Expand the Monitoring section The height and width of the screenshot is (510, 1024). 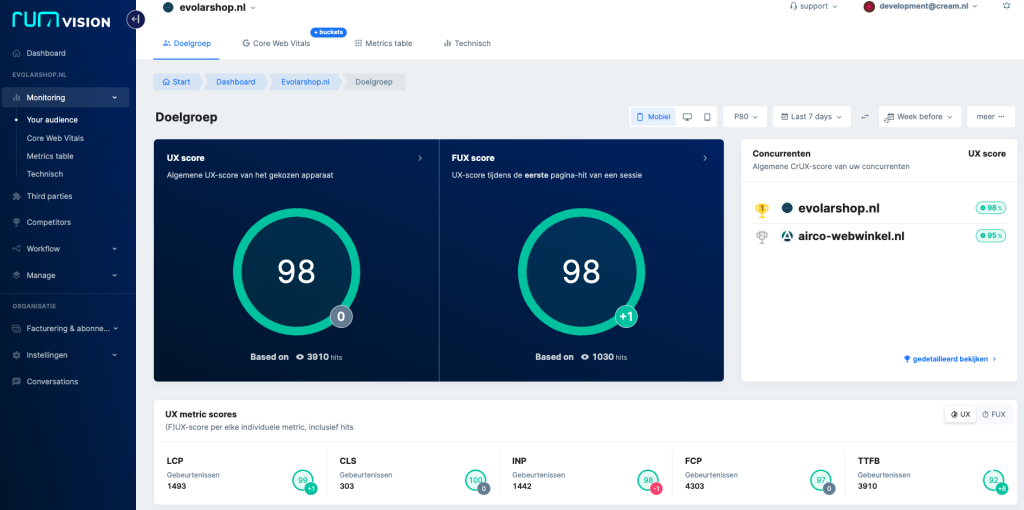(65, 97)
